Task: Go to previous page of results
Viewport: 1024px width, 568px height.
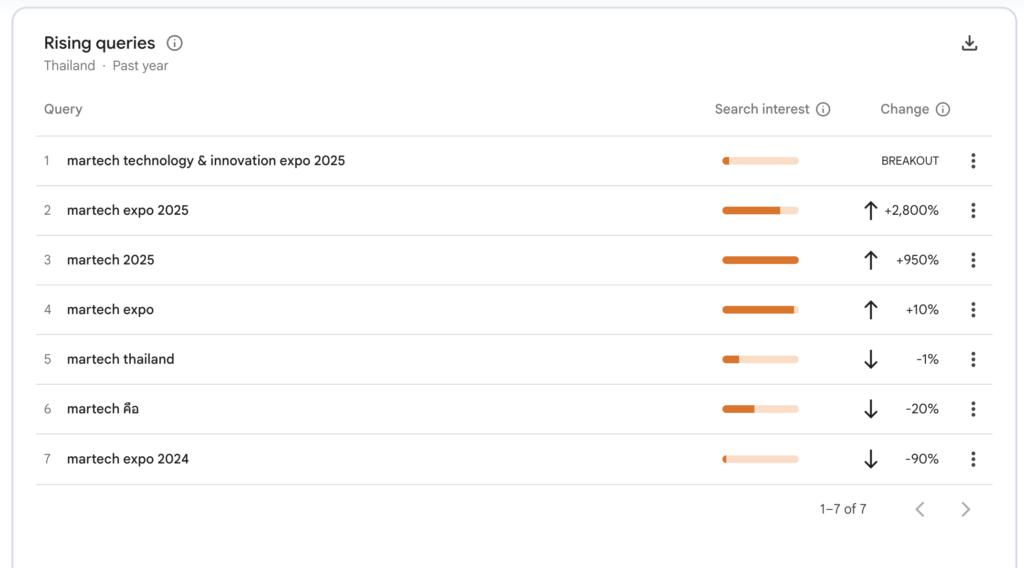Action: click(920, 509)
